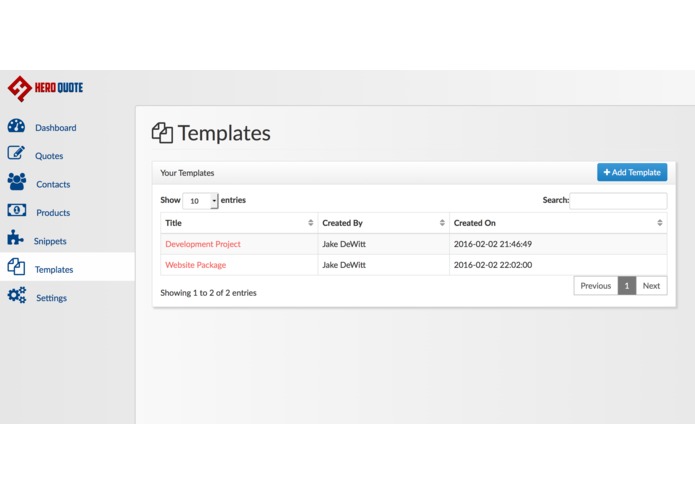Open the Website Package template
Image resolution: width=695 pixels, height=494 pixels.
(x=195, y=265)
